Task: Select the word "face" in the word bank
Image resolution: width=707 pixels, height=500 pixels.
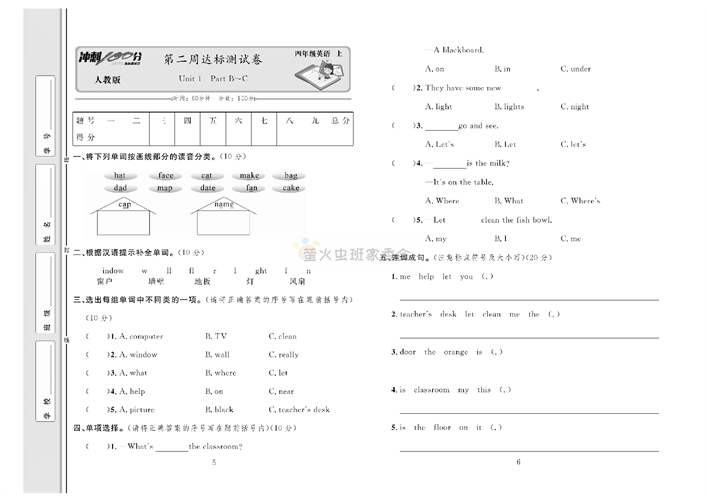Action: point(165,175)
